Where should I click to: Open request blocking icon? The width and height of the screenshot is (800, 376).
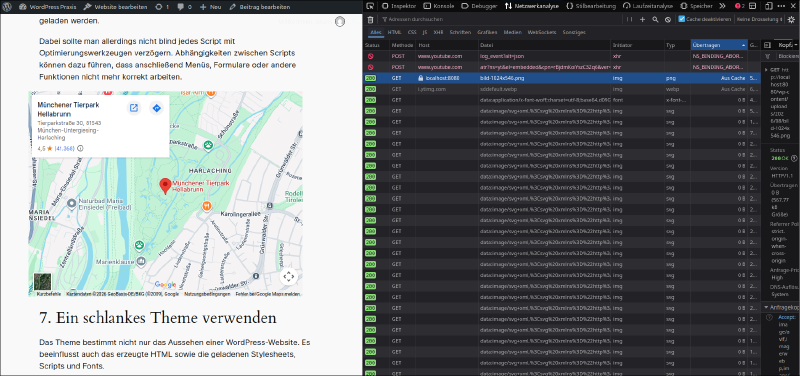[667, 19]
